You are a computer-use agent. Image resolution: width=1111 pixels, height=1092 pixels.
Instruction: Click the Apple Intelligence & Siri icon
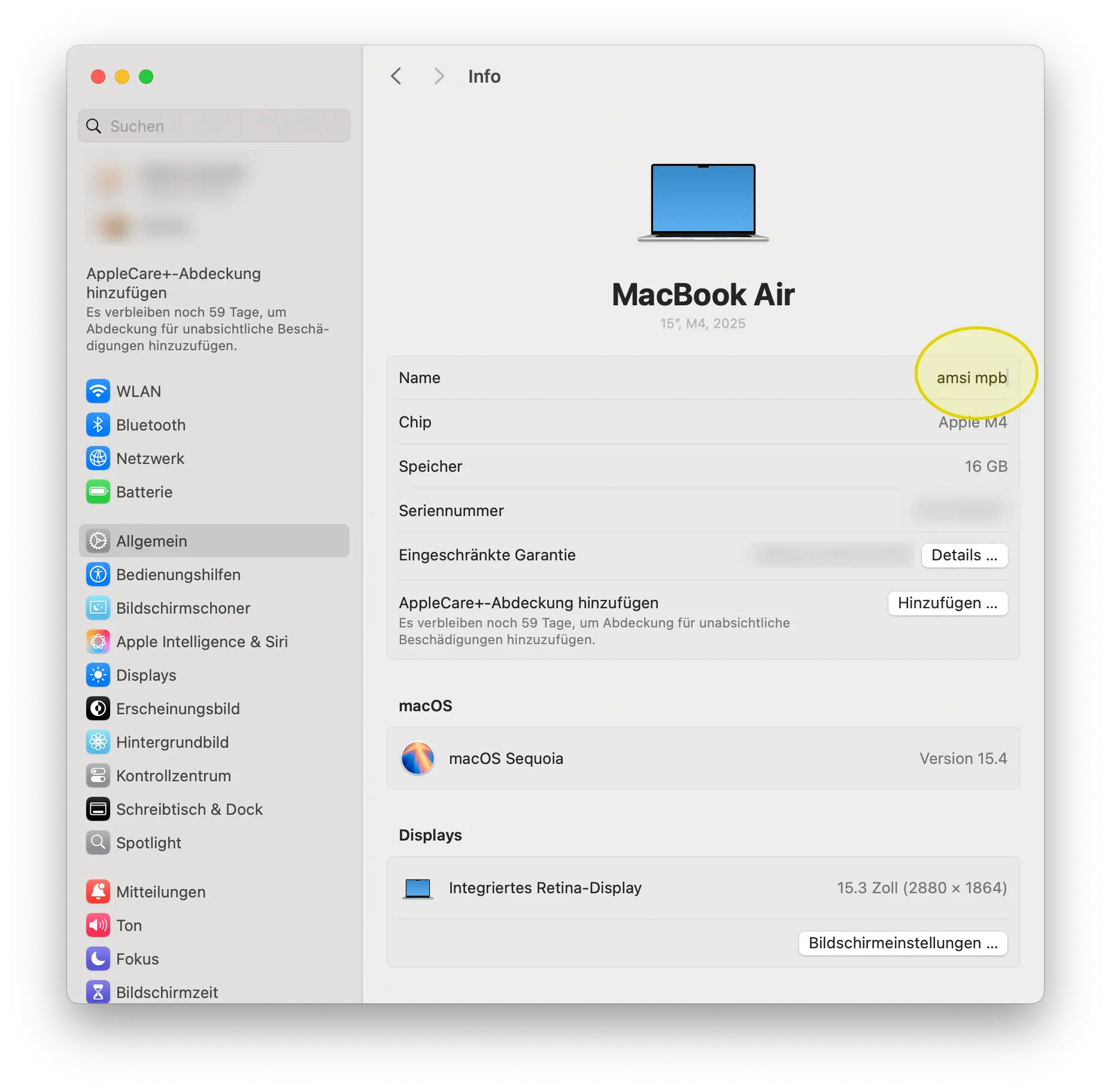98,642
